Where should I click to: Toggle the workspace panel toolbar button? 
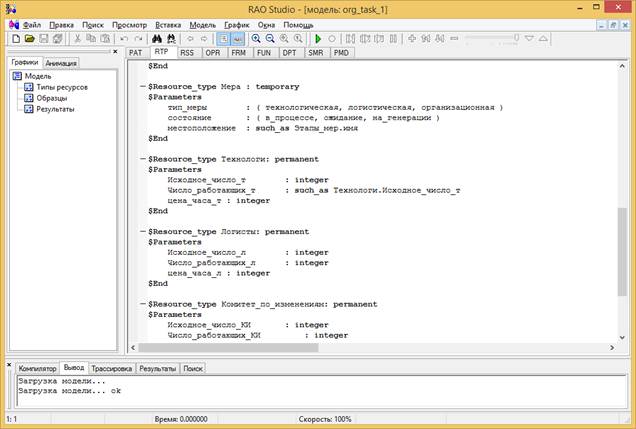pos(223,39)
